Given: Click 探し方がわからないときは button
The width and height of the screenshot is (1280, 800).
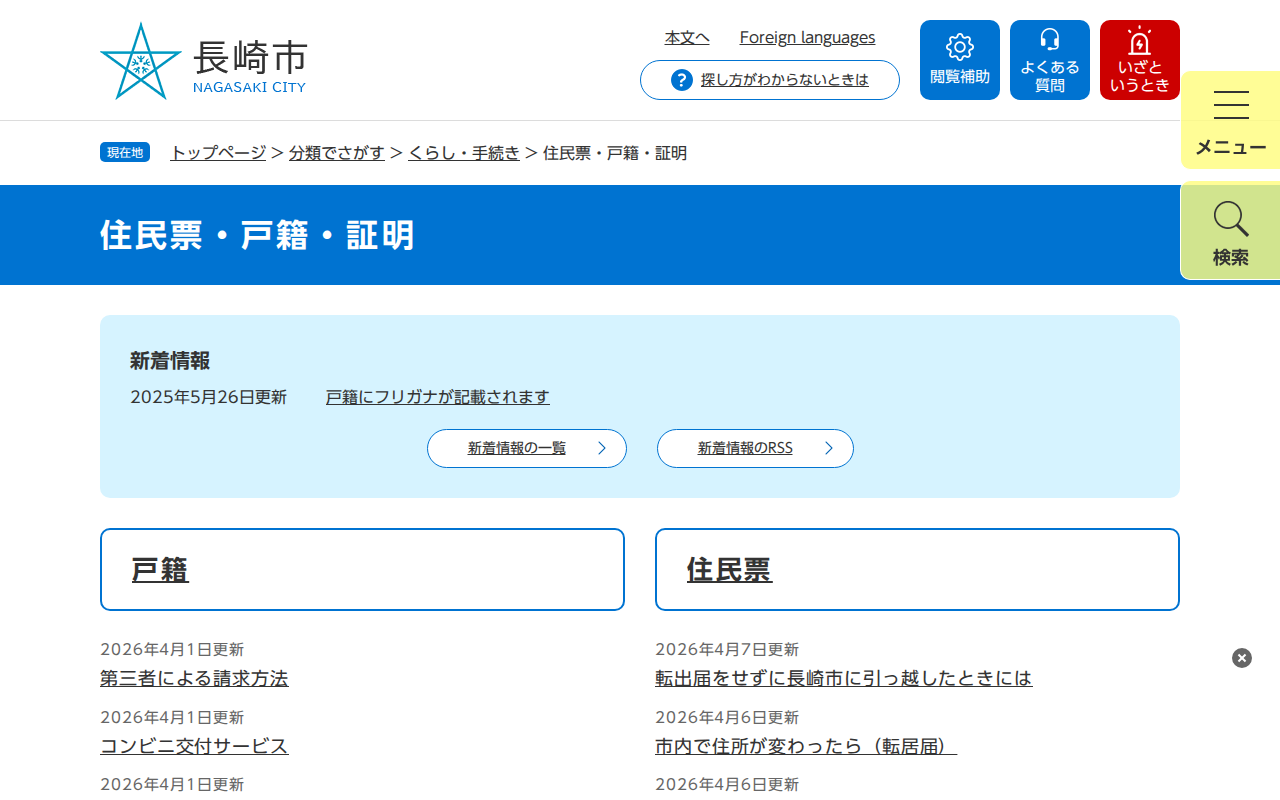Looking at the screenshot, I should point(770,80).
